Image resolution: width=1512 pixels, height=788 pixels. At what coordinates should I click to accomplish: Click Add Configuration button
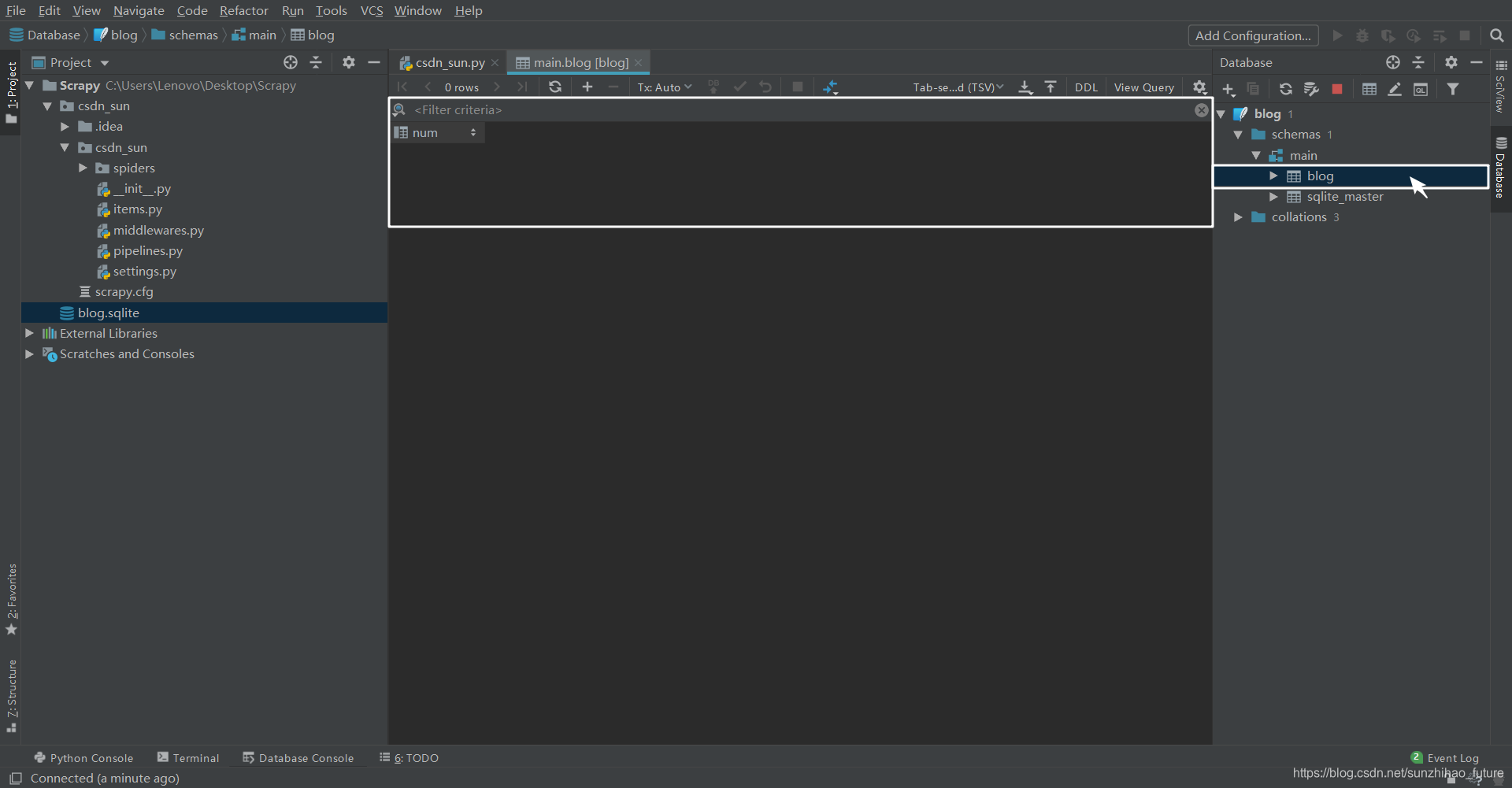click(x=1253, y=35)
